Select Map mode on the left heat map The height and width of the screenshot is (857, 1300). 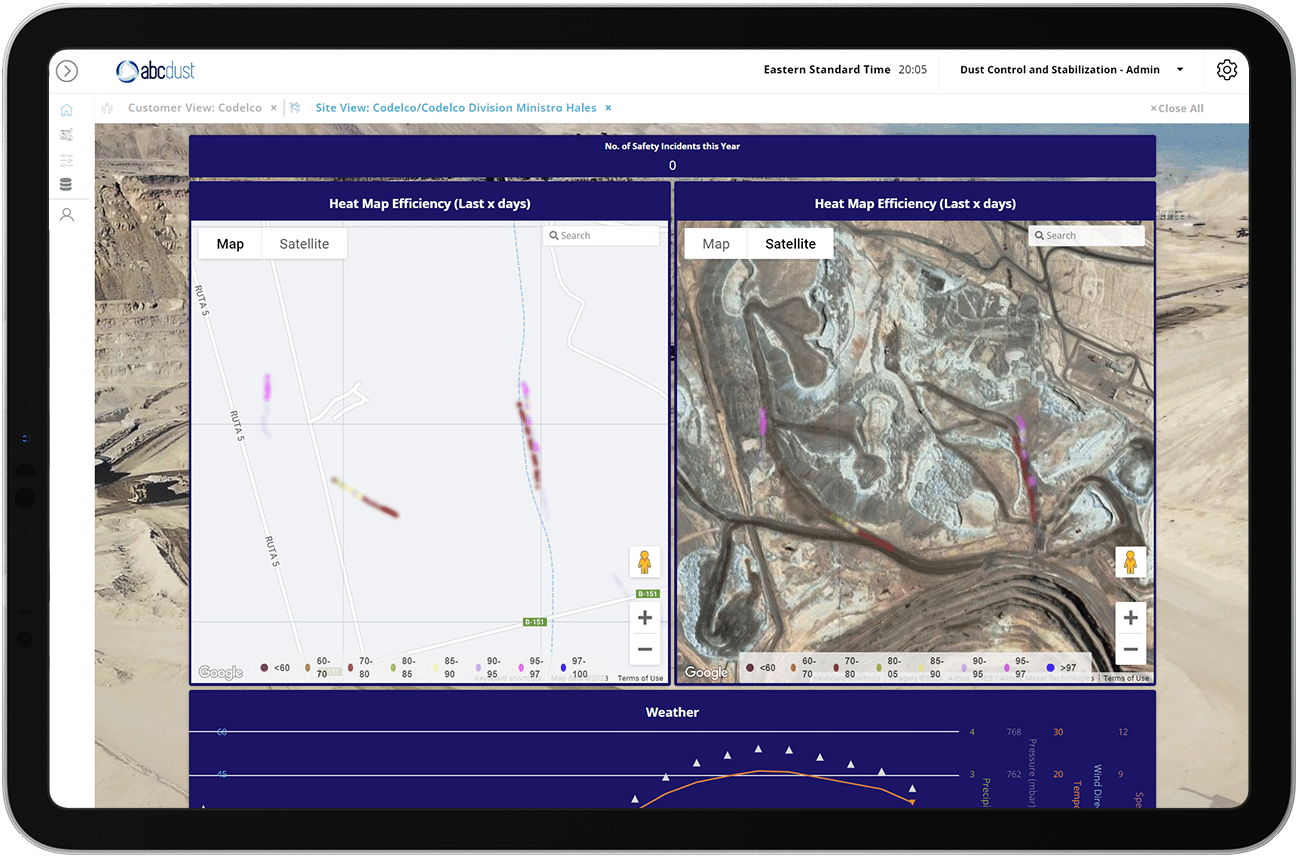(230, 244)
